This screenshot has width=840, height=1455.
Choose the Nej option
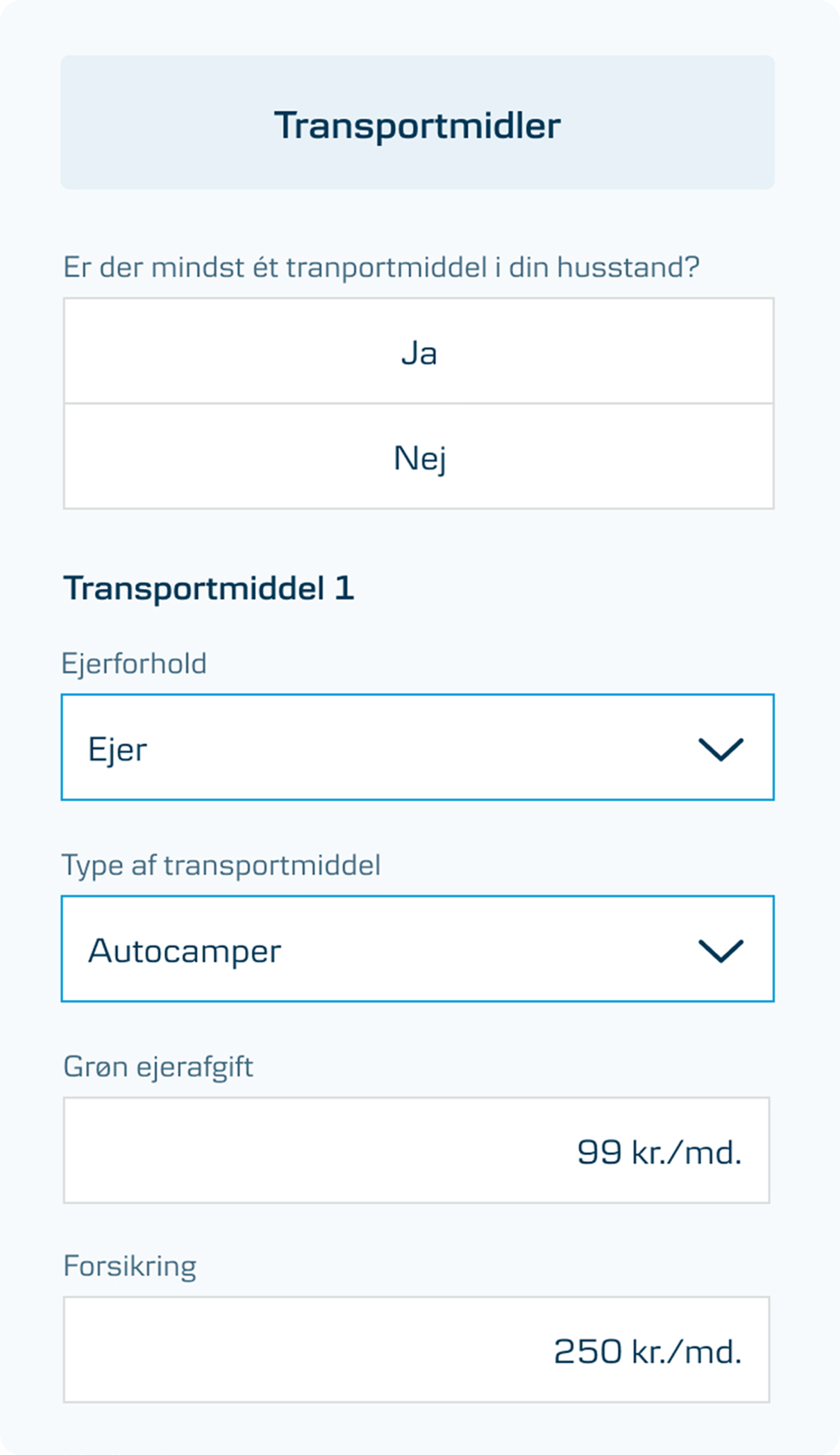(x=418, y=457)
